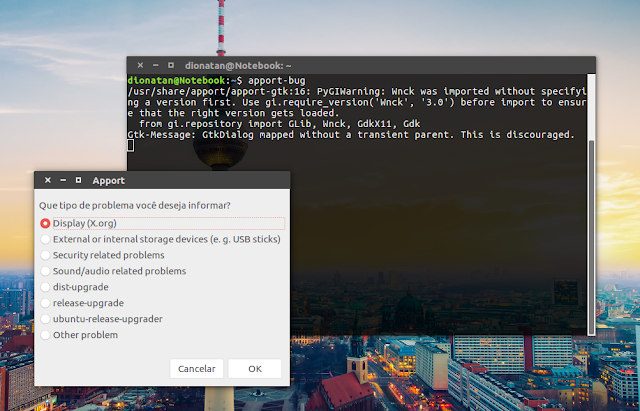The image size is (640, 411).
Task: Click the terminal cursor block
Action: click(x=131, y=145)
